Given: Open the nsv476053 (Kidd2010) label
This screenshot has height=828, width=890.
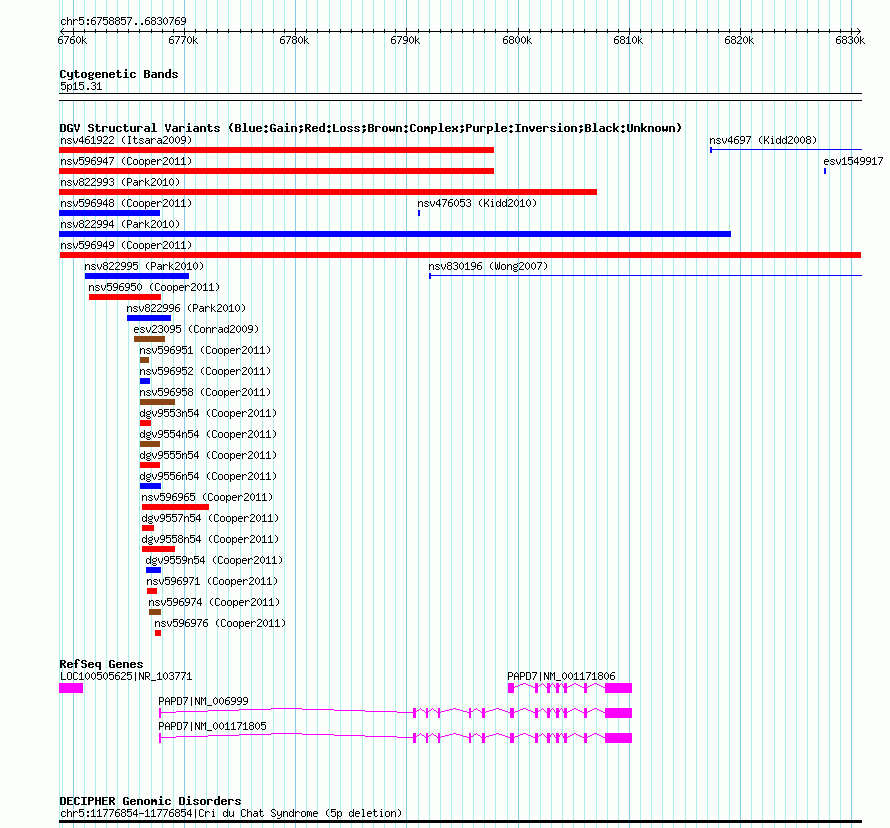Looking at the screenshot, I should click(477, 203).
